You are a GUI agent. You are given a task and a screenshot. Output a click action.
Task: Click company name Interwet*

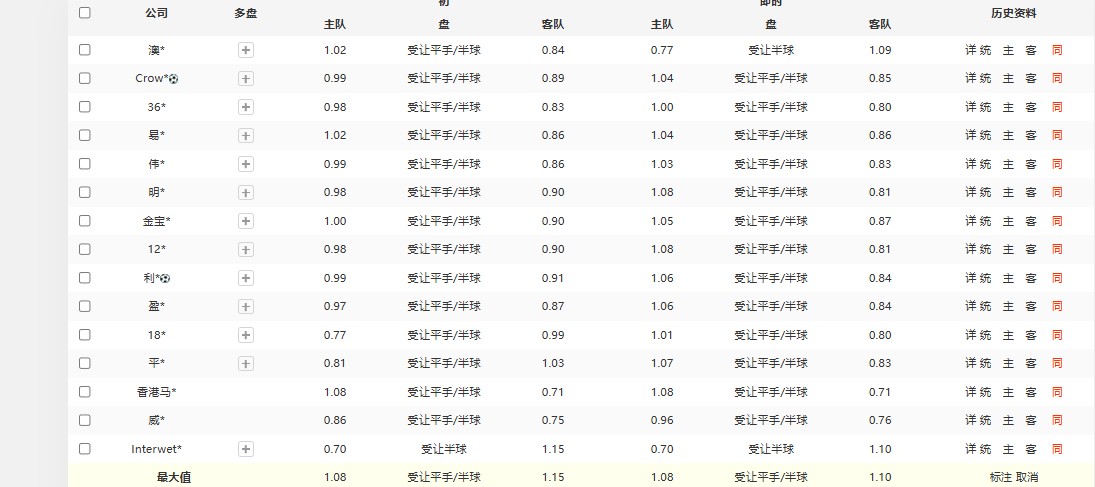pyautogui.click(x=156, y=449)
